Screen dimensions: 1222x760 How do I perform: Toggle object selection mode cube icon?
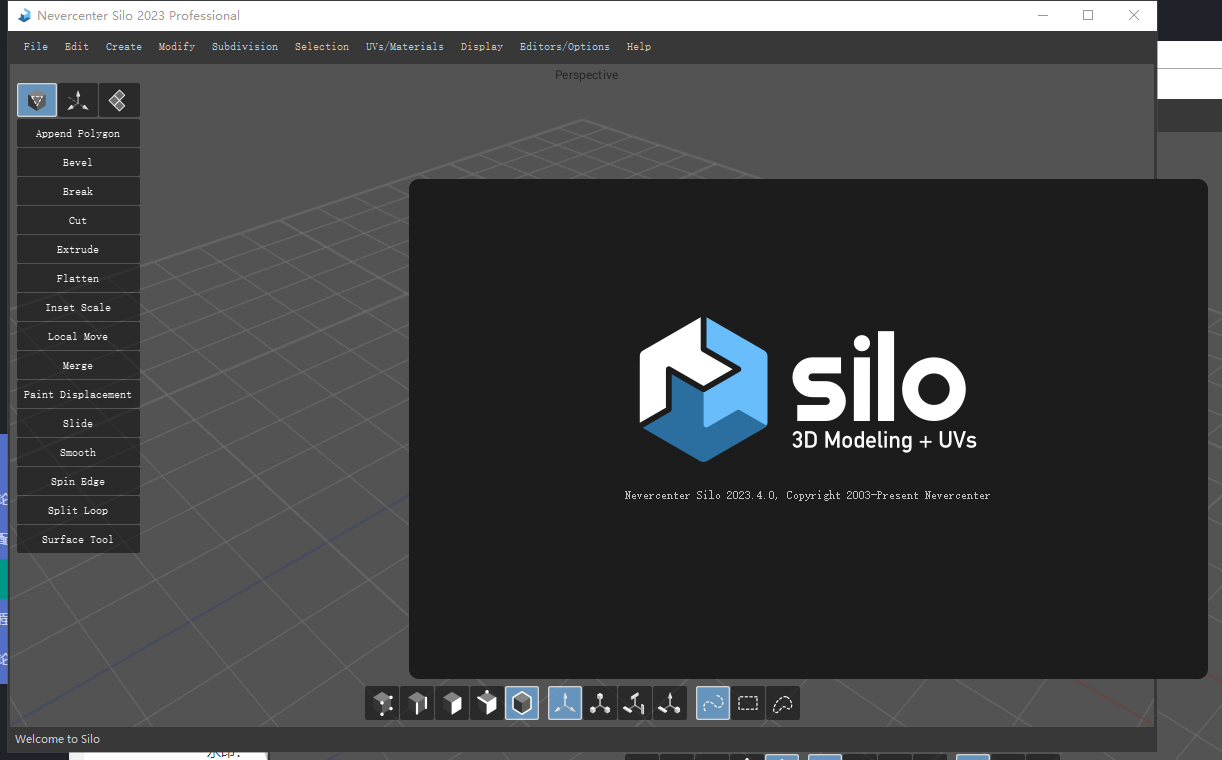tap(522, 703)
